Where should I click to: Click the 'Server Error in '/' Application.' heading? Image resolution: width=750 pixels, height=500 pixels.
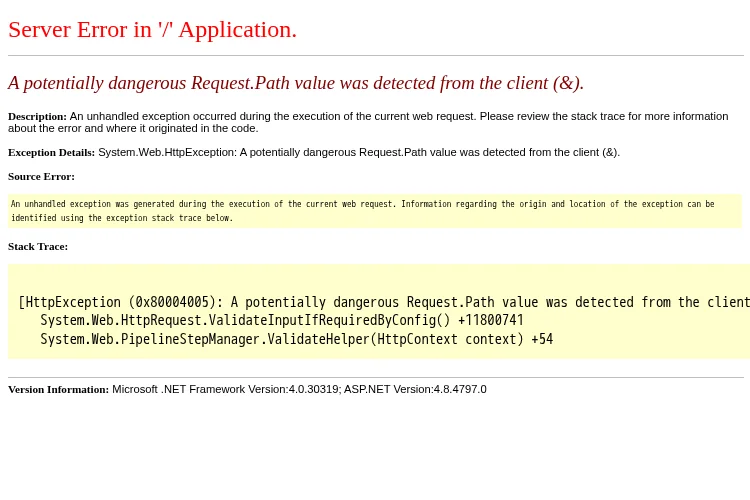[153, 30]
